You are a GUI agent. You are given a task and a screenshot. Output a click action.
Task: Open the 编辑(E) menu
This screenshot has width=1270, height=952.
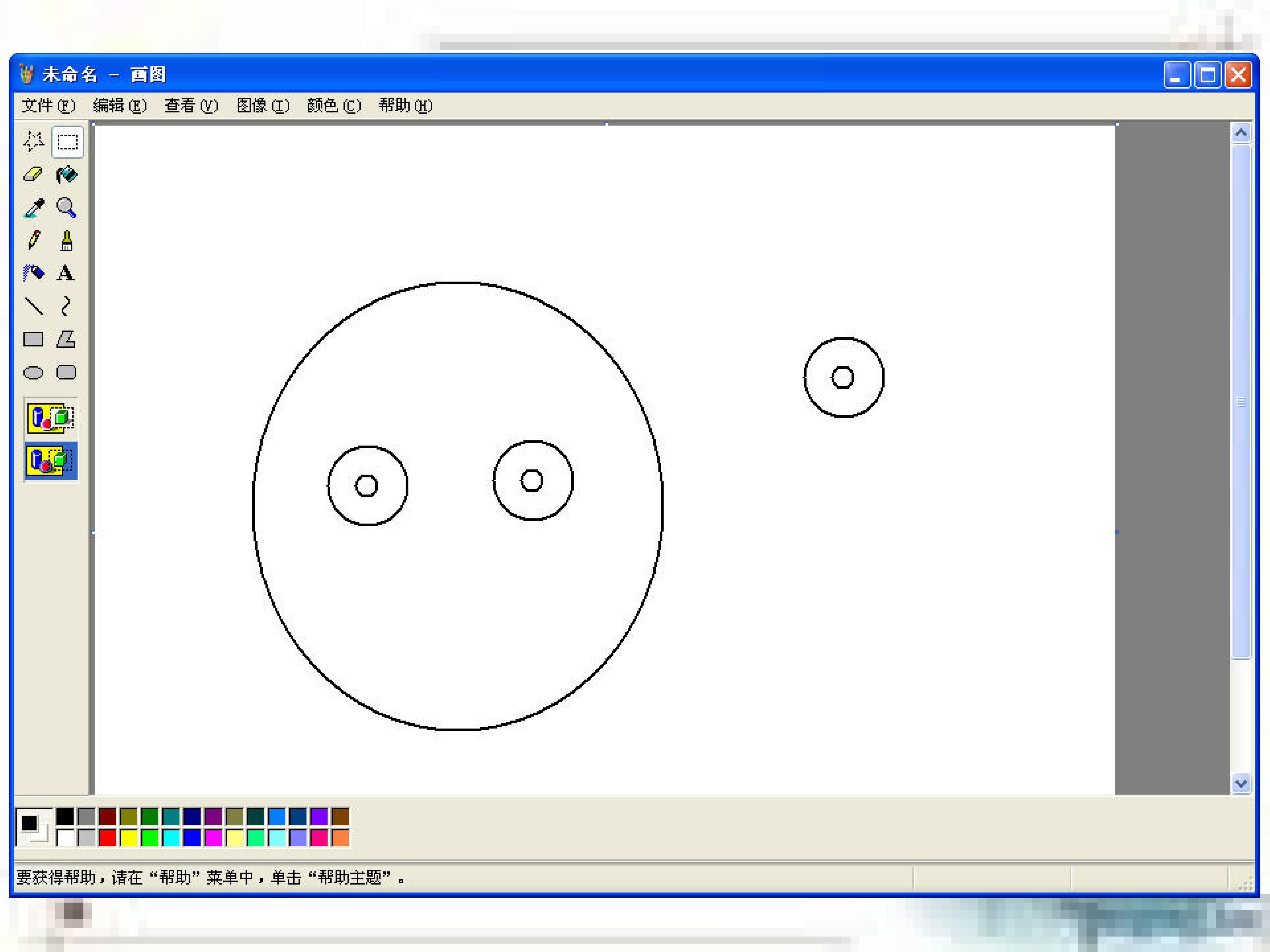(120, 106)
